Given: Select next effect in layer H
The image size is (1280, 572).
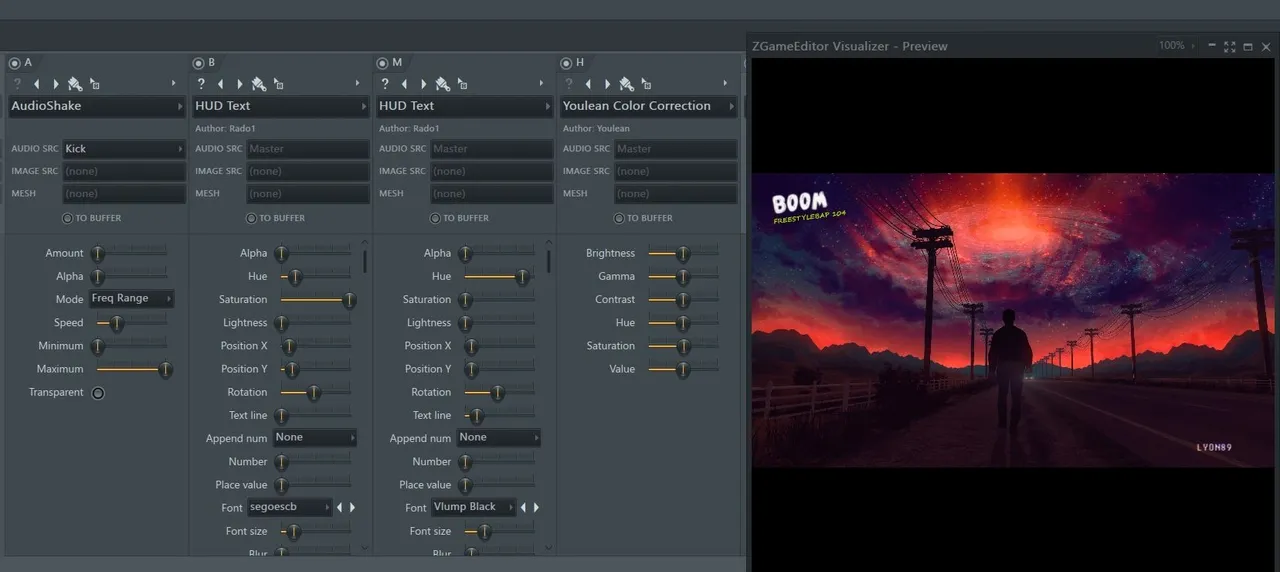Looking at the screenshot, I should tap(607, 84).
